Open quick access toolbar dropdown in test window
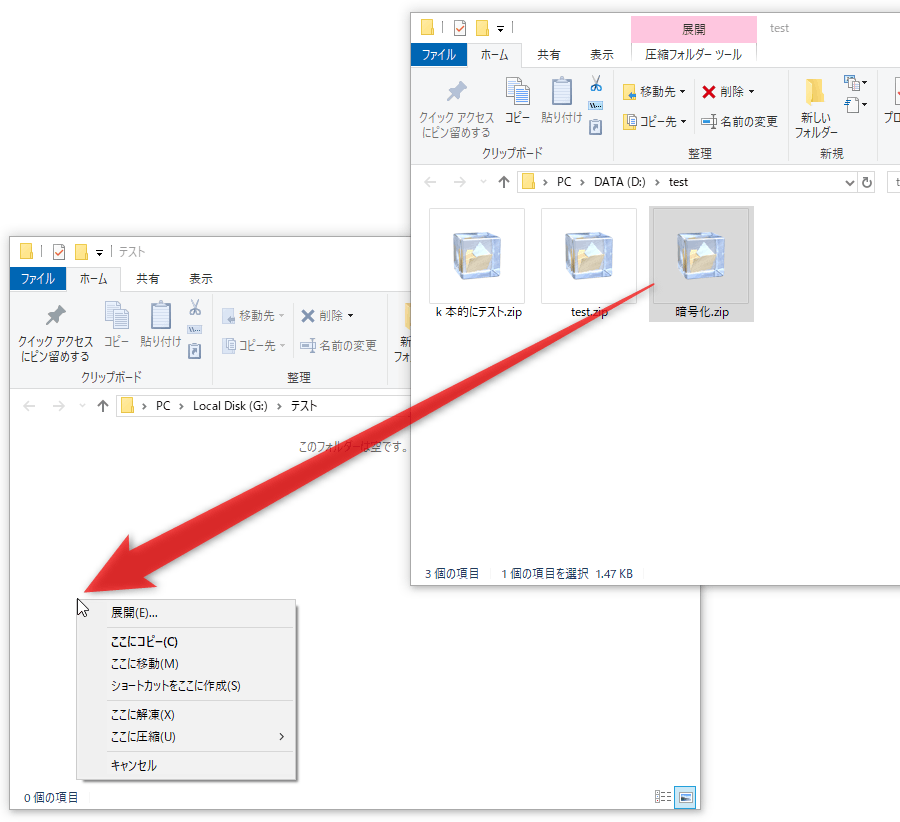The height and width of the screenshot is (822, 900). click(501, 28)
